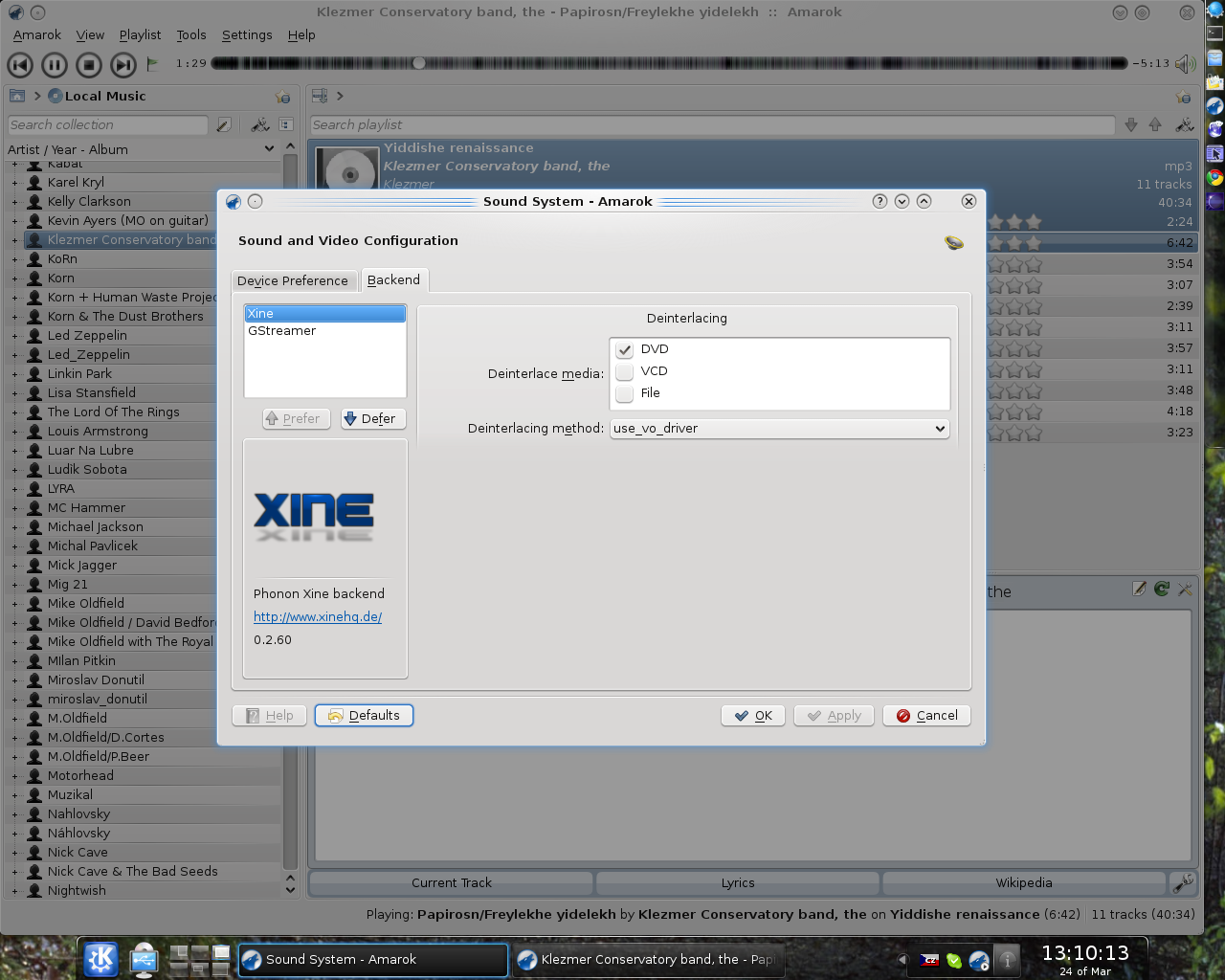Click the volume speaker icon
This screenshot has width=1225, height=980.
[x=1186, y=64]
